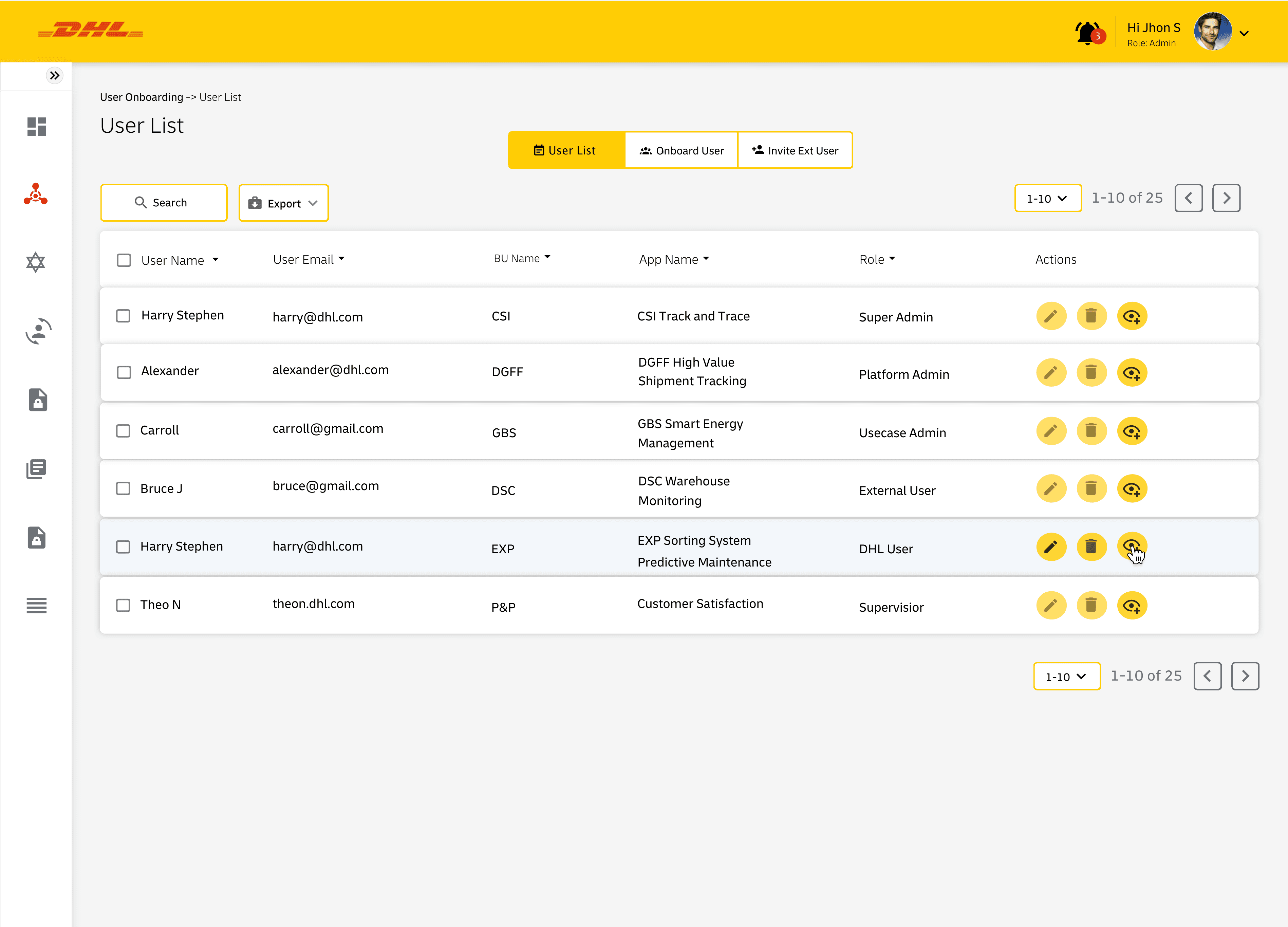Viewport: 1288px width, 927px height.
Task: Check the Alexander row checkbox
Action: pos(124,372)
